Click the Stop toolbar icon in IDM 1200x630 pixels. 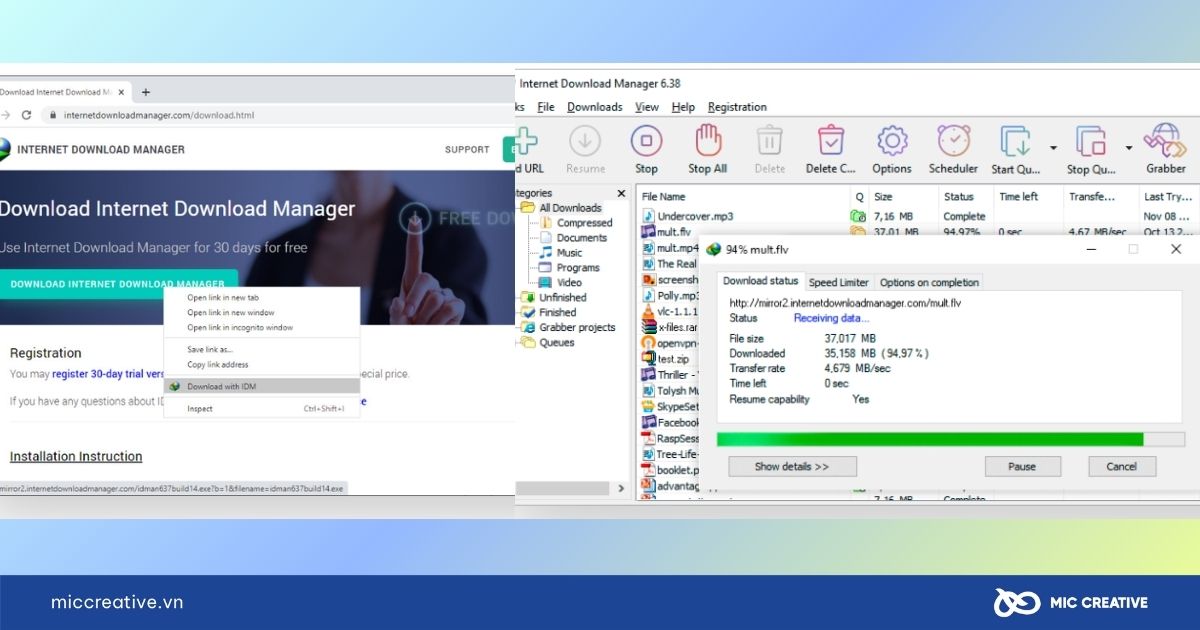click(646, 141)
